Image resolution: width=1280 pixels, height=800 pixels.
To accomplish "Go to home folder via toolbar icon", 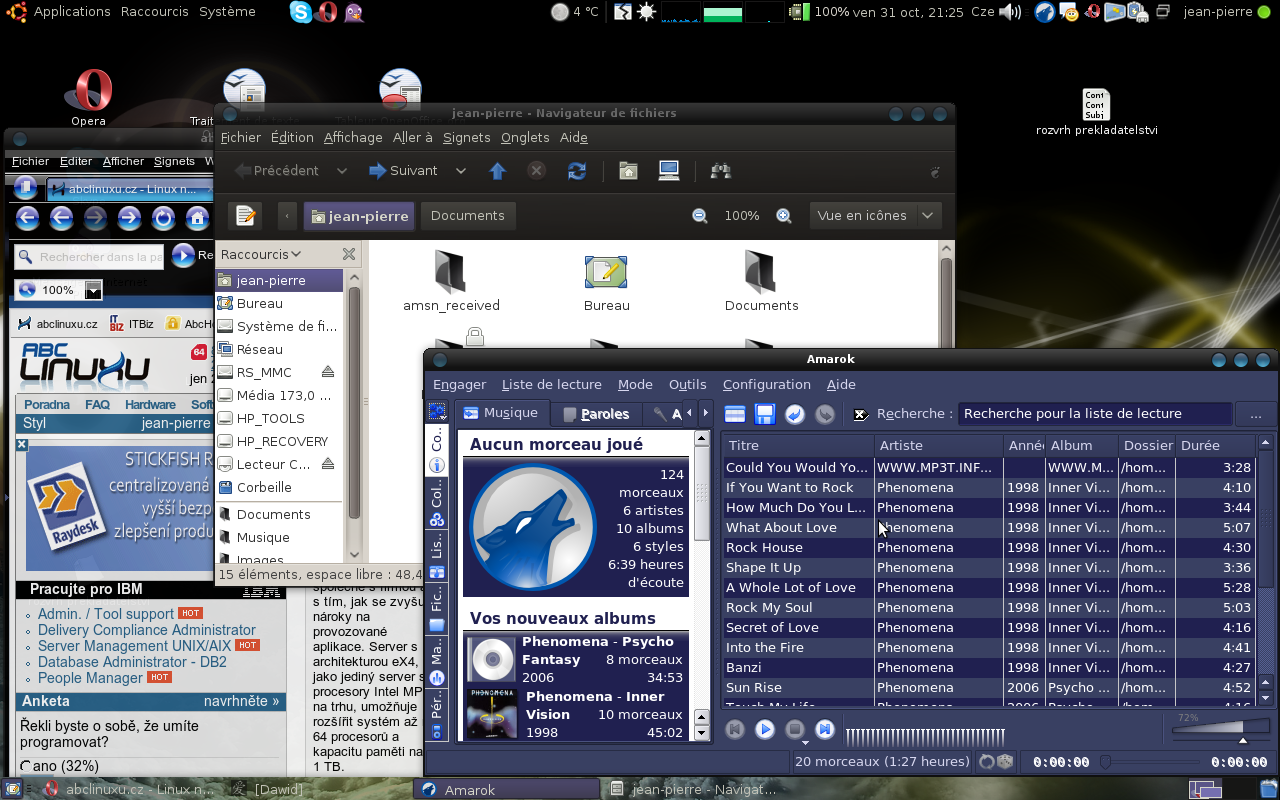I will 628,171.
